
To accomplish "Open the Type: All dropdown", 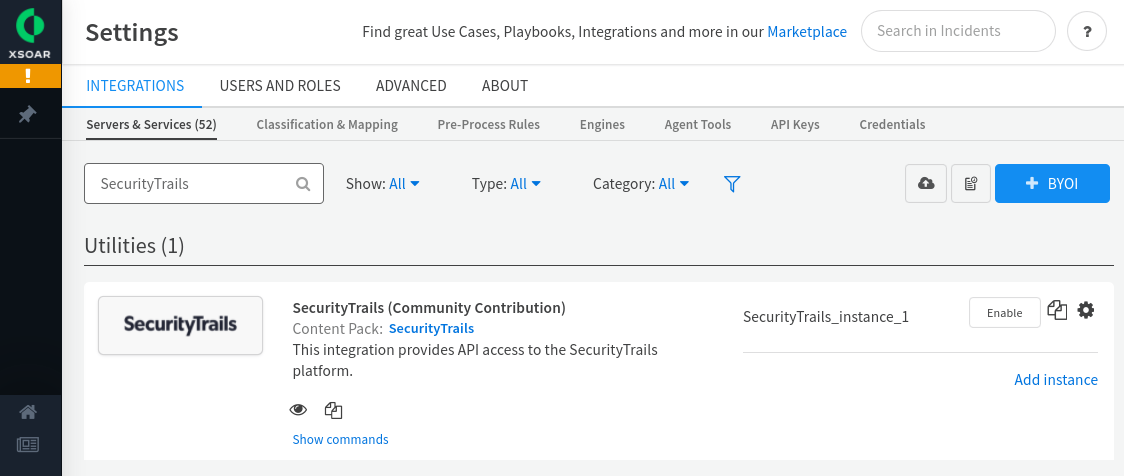I will pos(506,184).
